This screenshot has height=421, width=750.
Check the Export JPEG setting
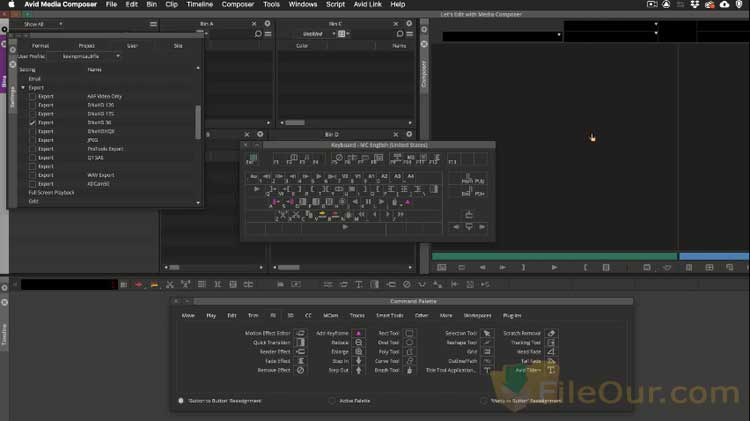pyautogui.click(x=33, y=140)
